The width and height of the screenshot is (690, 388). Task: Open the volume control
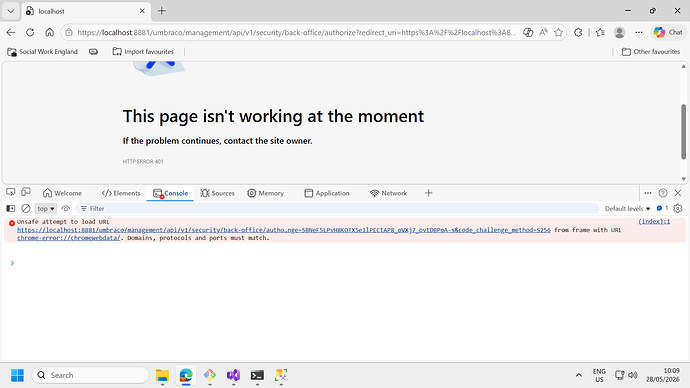[633, 375]
